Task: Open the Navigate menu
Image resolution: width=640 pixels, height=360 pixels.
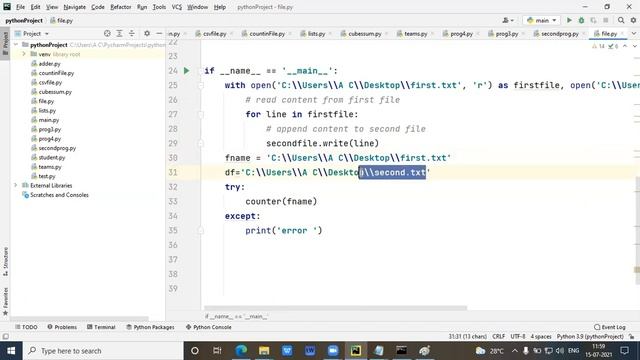Action: (75, 7)
